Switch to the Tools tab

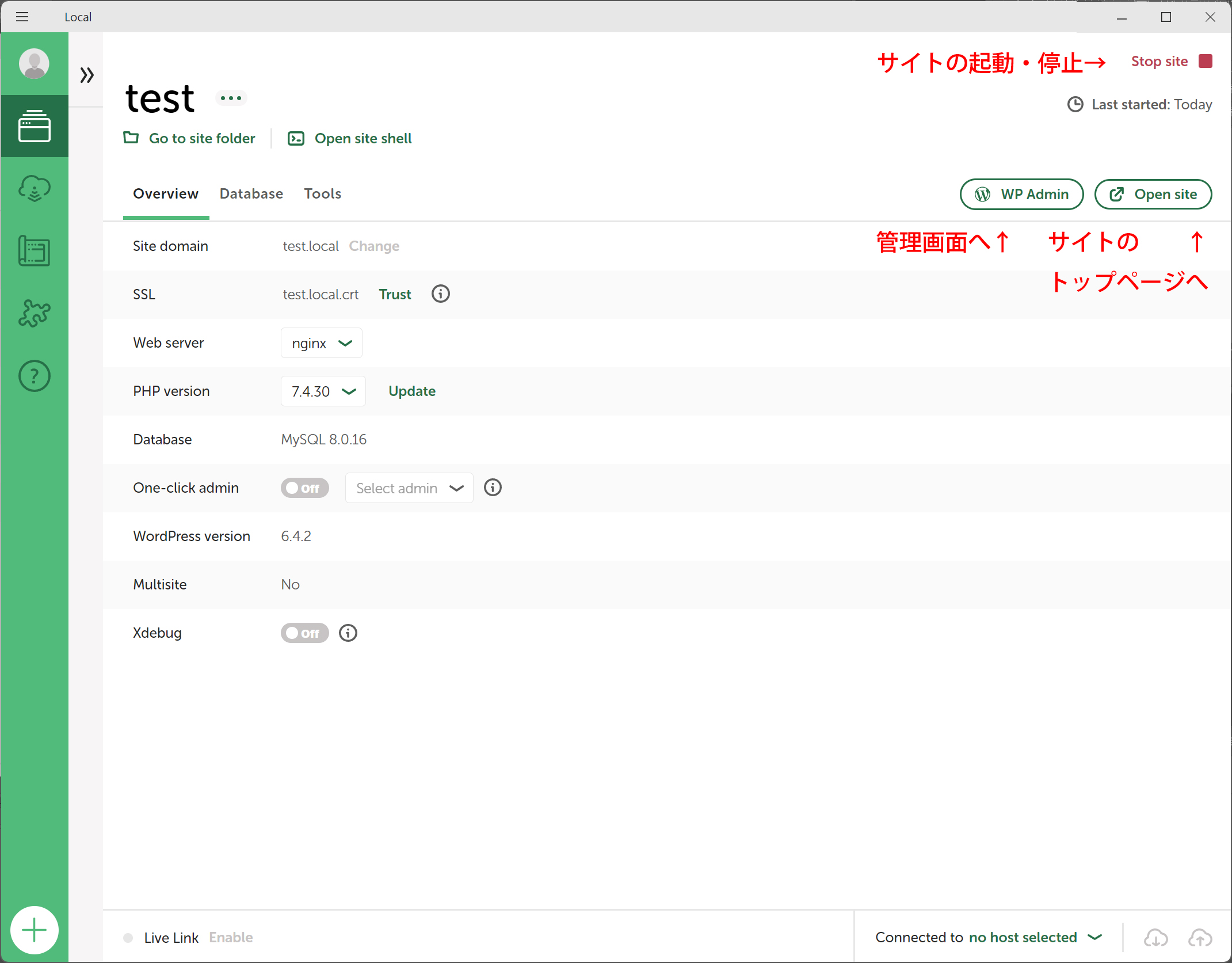coord(323,194)
